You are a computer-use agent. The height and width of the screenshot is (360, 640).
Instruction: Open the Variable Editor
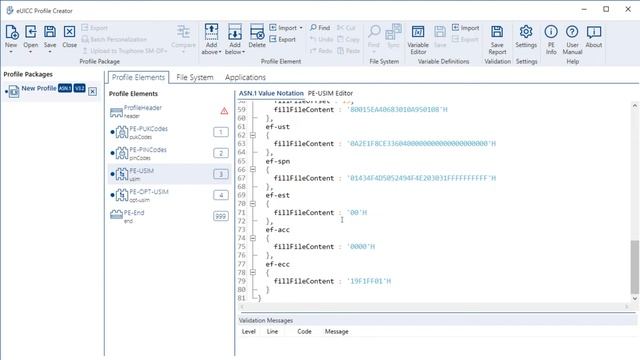point(418,40)
